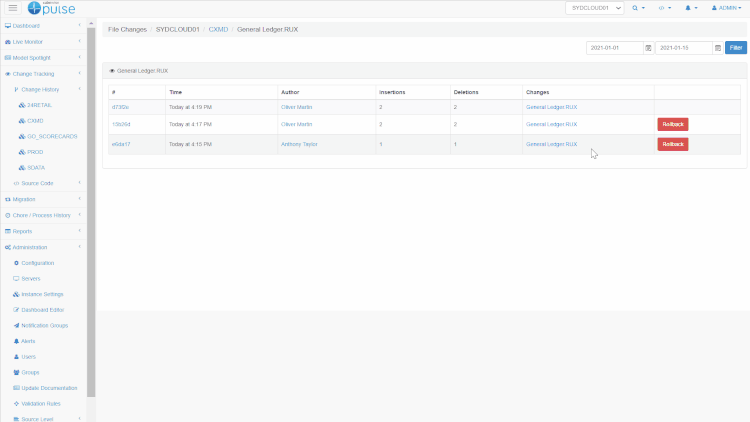Open the Dashboard Editor
Image resolution: width=750 pixels, height=422 pixels.
[x=41, y=310]
